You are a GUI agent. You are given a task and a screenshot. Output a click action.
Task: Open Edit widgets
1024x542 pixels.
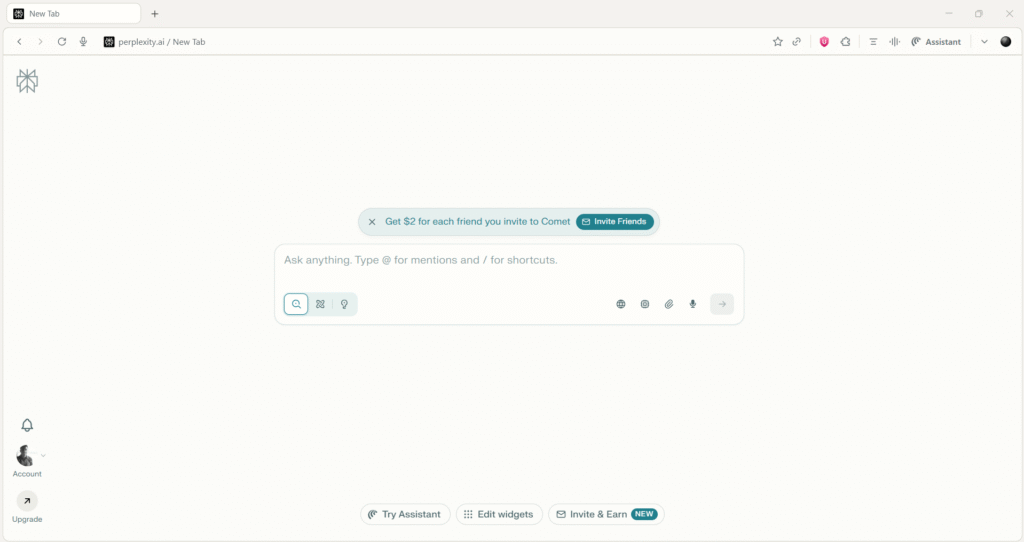pos(499,514)
